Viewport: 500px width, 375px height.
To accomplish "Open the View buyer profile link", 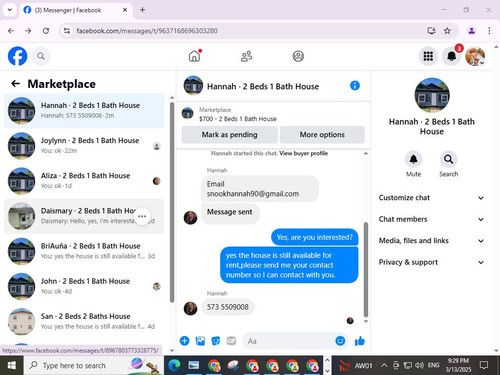I will [303, 153].
